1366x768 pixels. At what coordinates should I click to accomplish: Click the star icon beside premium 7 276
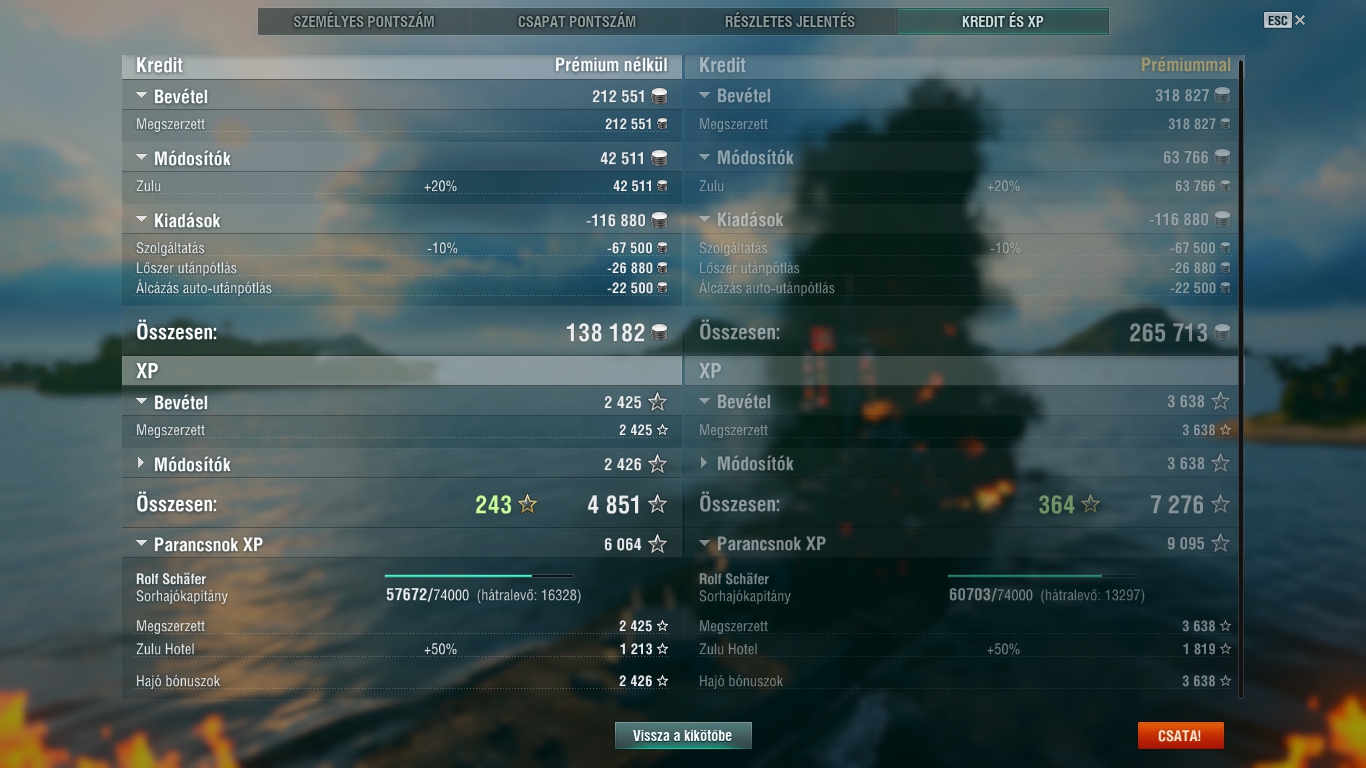(1220, 505)
